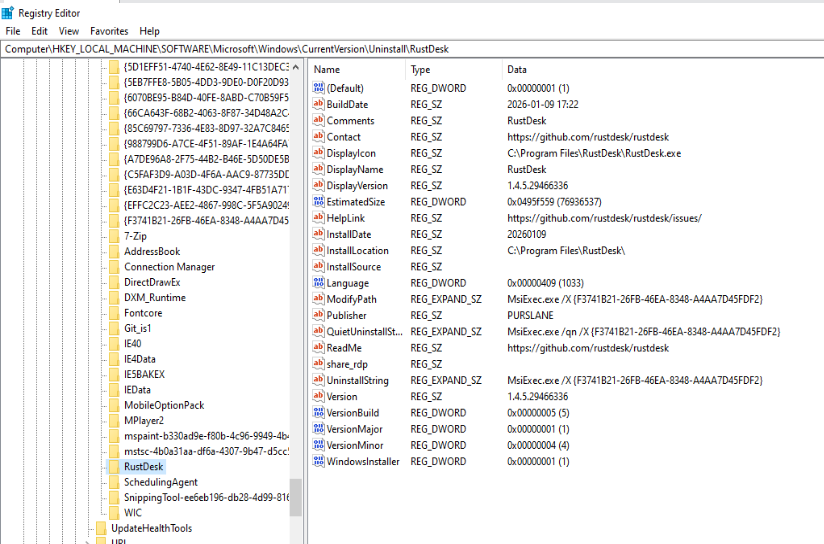Click the InstallSource string value icon
The height and width of the screenshot is (544, 824).
pyautogui.click(x=318, y=266)
